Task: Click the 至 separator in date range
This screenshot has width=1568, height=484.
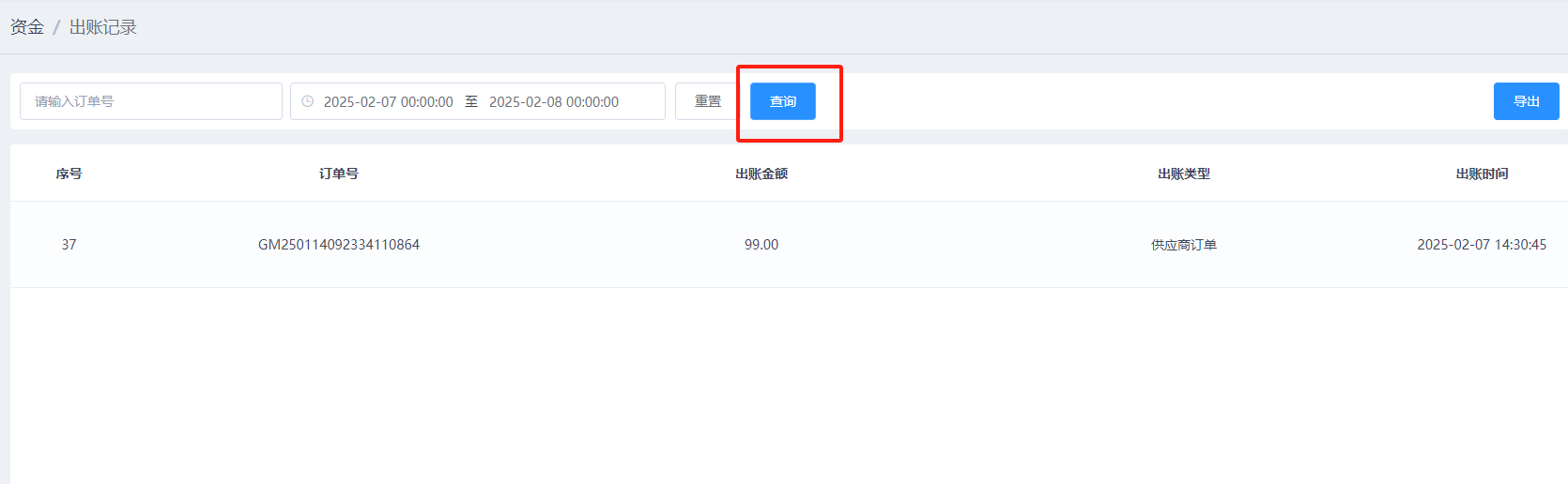Action: pyautogui.click(x=471, y=101)
